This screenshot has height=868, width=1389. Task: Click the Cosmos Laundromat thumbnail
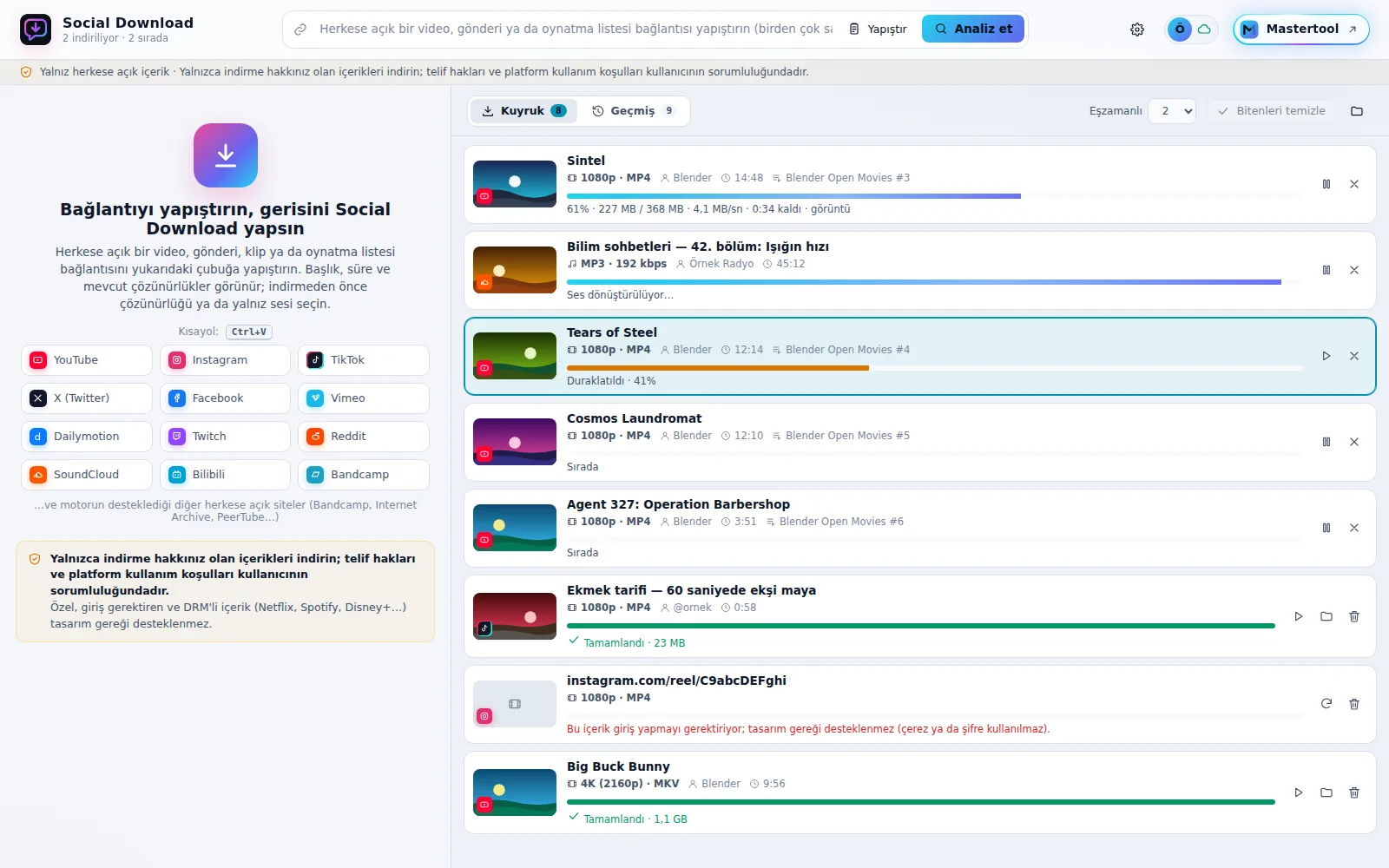click(515, 442)
